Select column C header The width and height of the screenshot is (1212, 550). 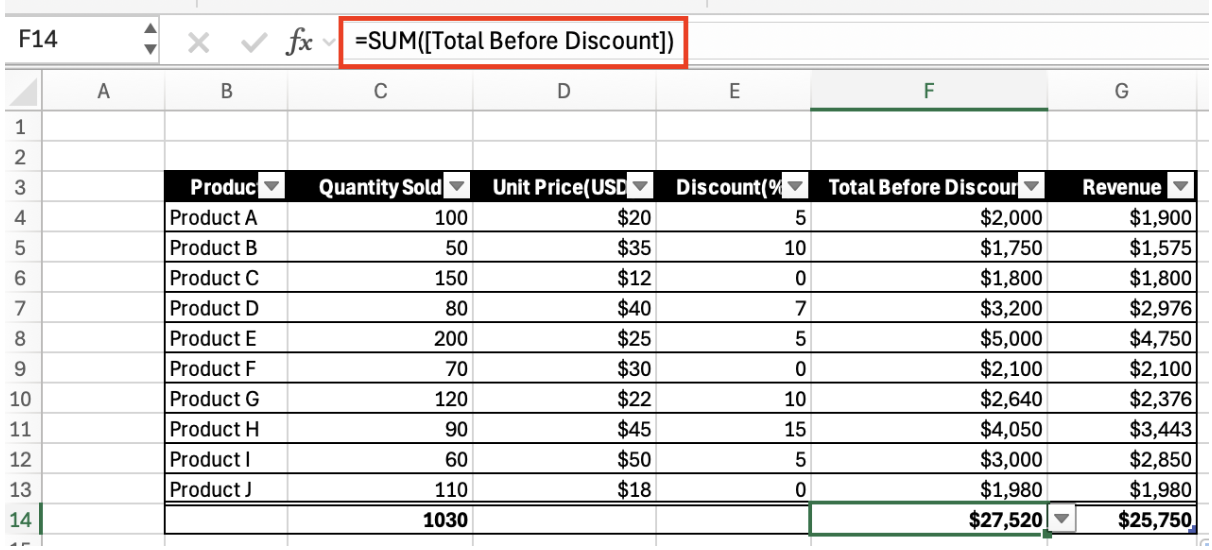(380, 92)
